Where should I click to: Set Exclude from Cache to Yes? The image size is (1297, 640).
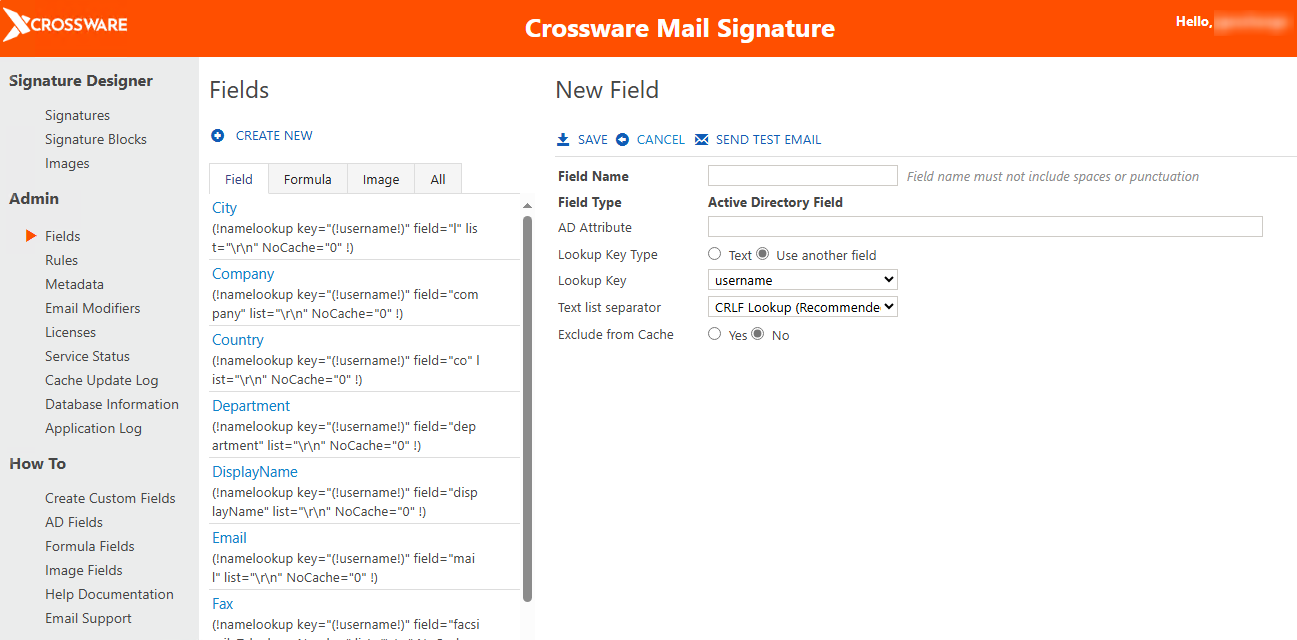coord(714,334)
